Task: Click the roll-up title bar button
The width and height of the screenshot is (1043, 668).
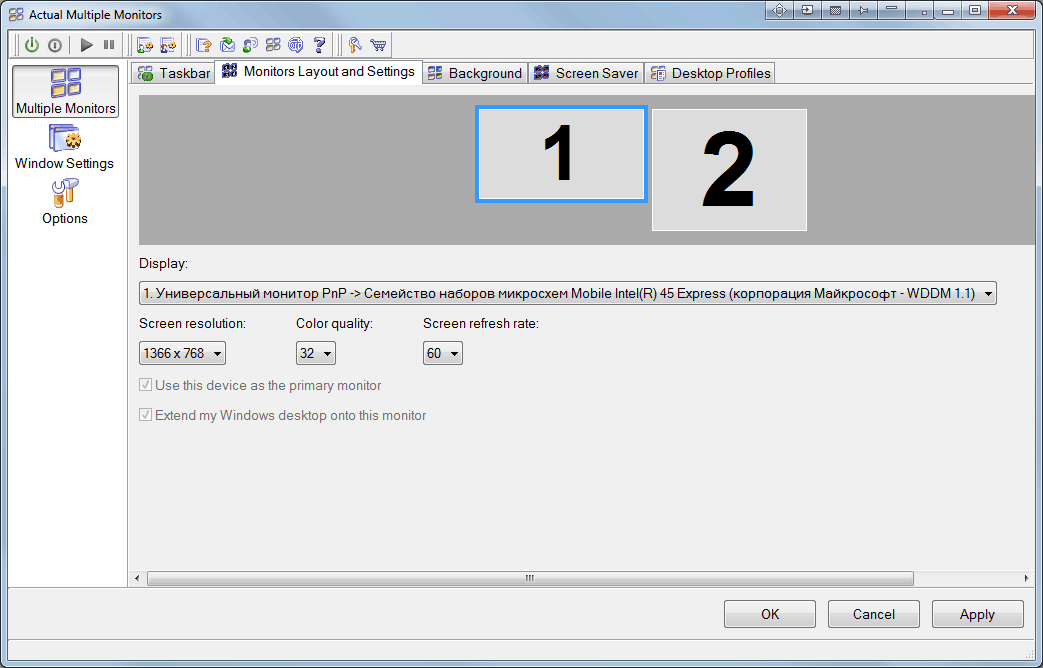Action: pyautogui.click(x=891, y=10)
